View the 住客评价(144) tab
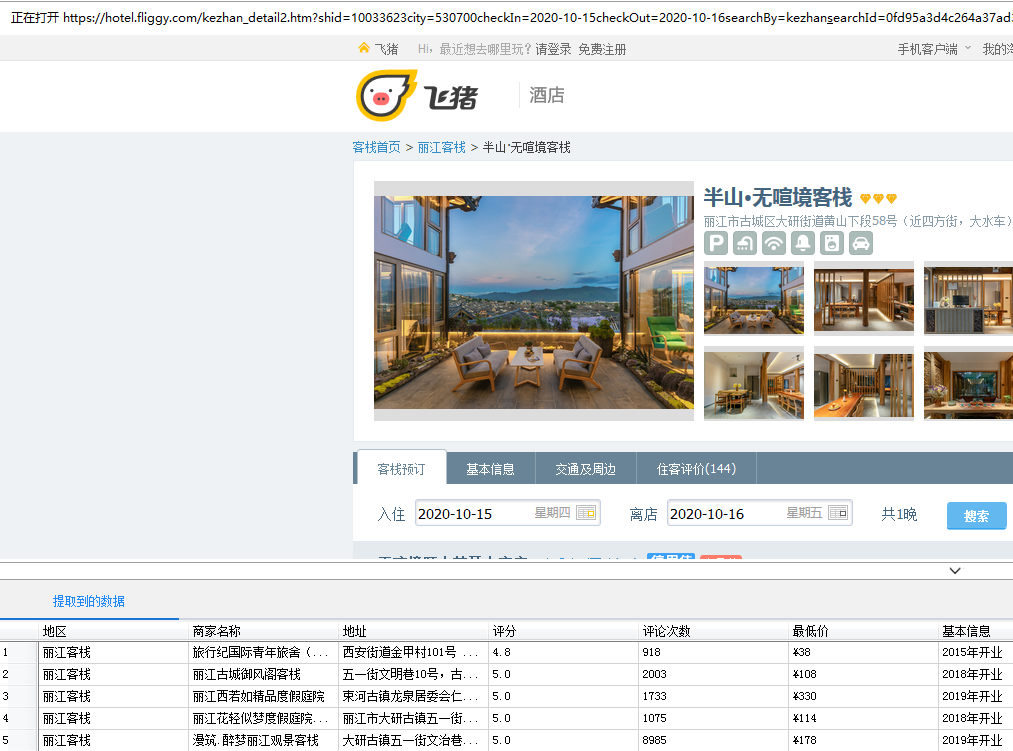Screen dimensions: 1013x751 tap(696, 469)
